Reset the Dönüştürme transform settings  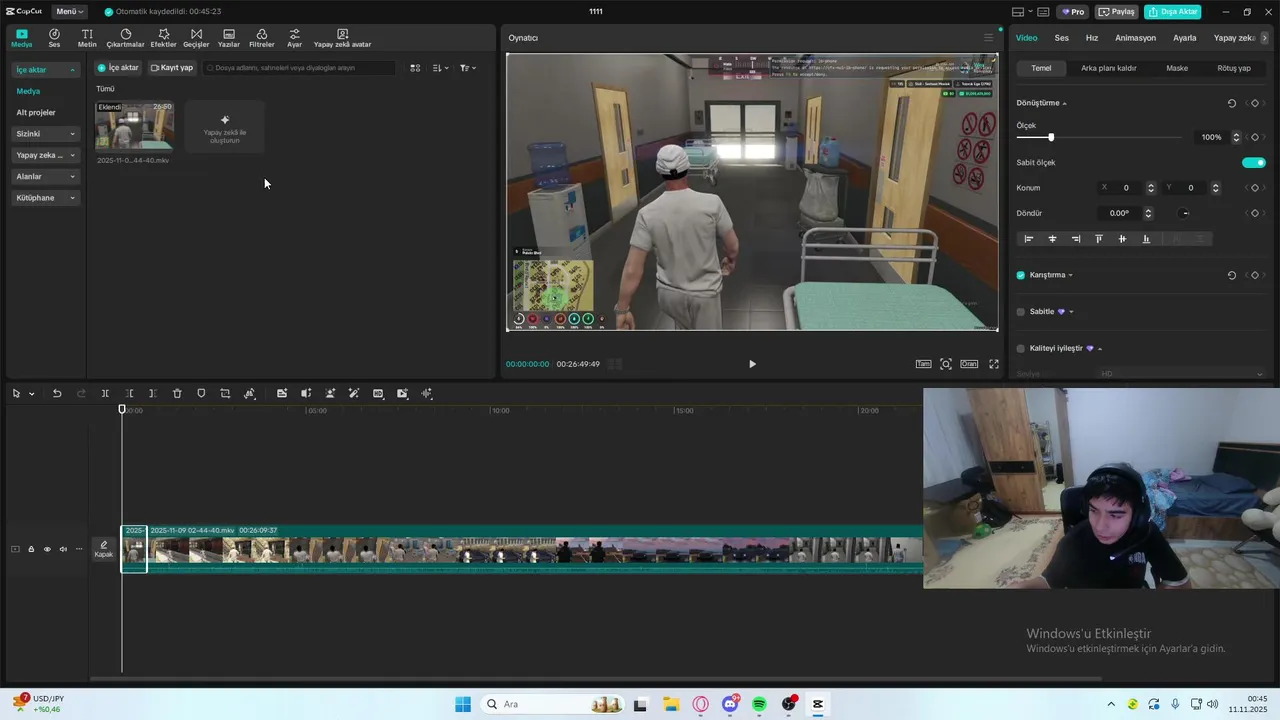[1231, 103]
